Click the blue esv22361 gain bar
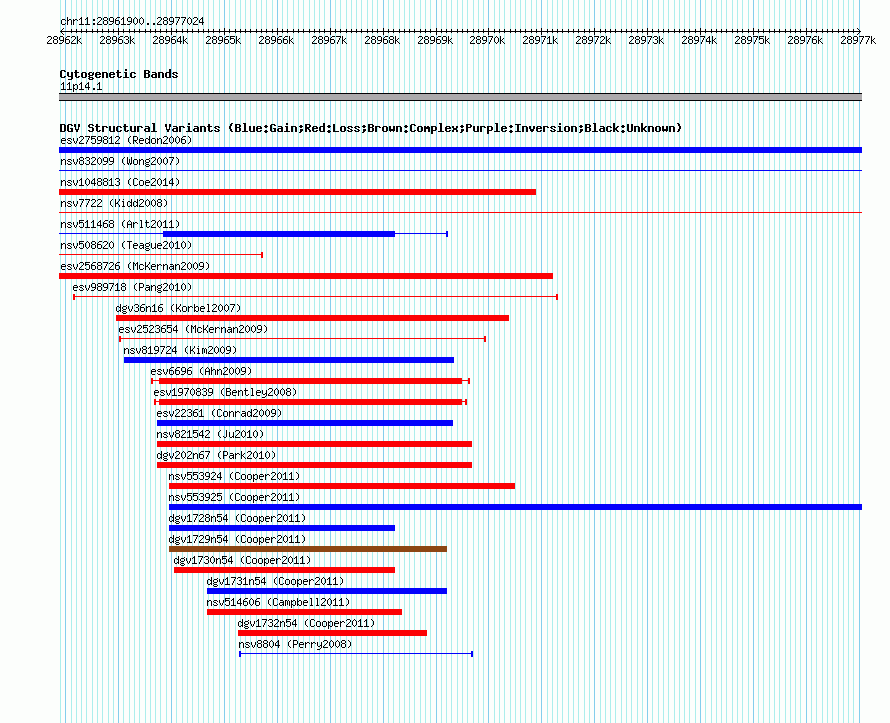Image resolution: width=890 pixels, height=723 pixels. click(x=305, y=423)
